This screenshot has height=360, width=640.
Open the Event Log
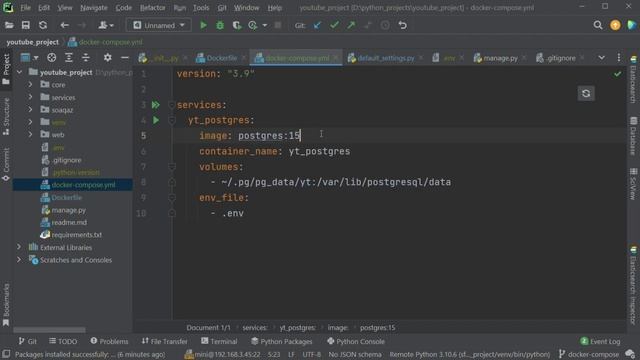point(600,342)
